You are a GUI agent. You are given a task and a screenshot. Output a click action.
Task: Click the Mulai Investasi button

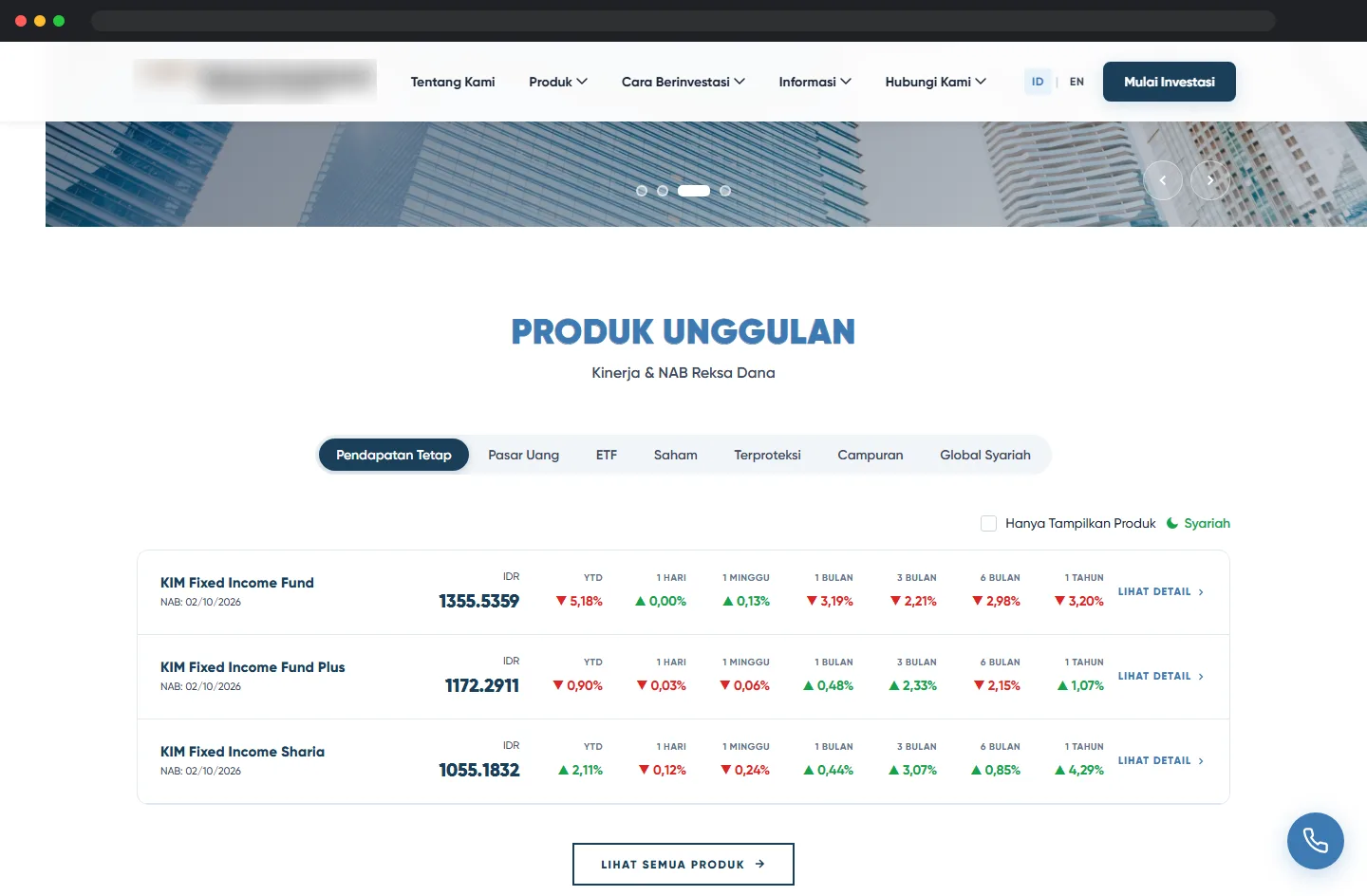pos(1170,82)
